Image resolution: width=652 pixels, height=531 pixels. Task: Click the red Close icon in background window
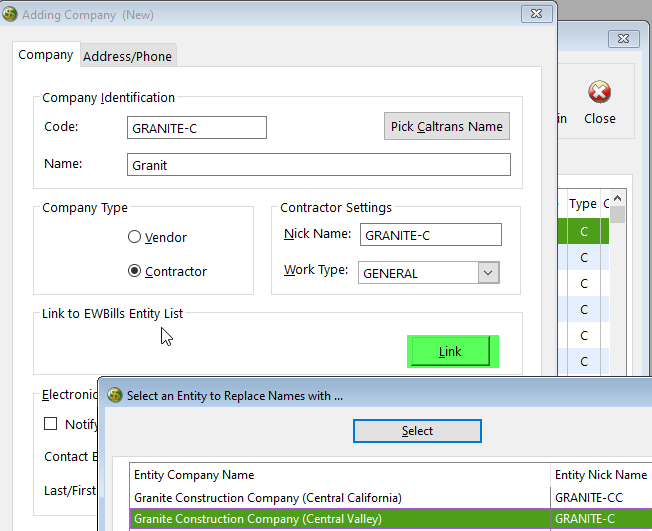pyautogui.click(x=599, y=92)
